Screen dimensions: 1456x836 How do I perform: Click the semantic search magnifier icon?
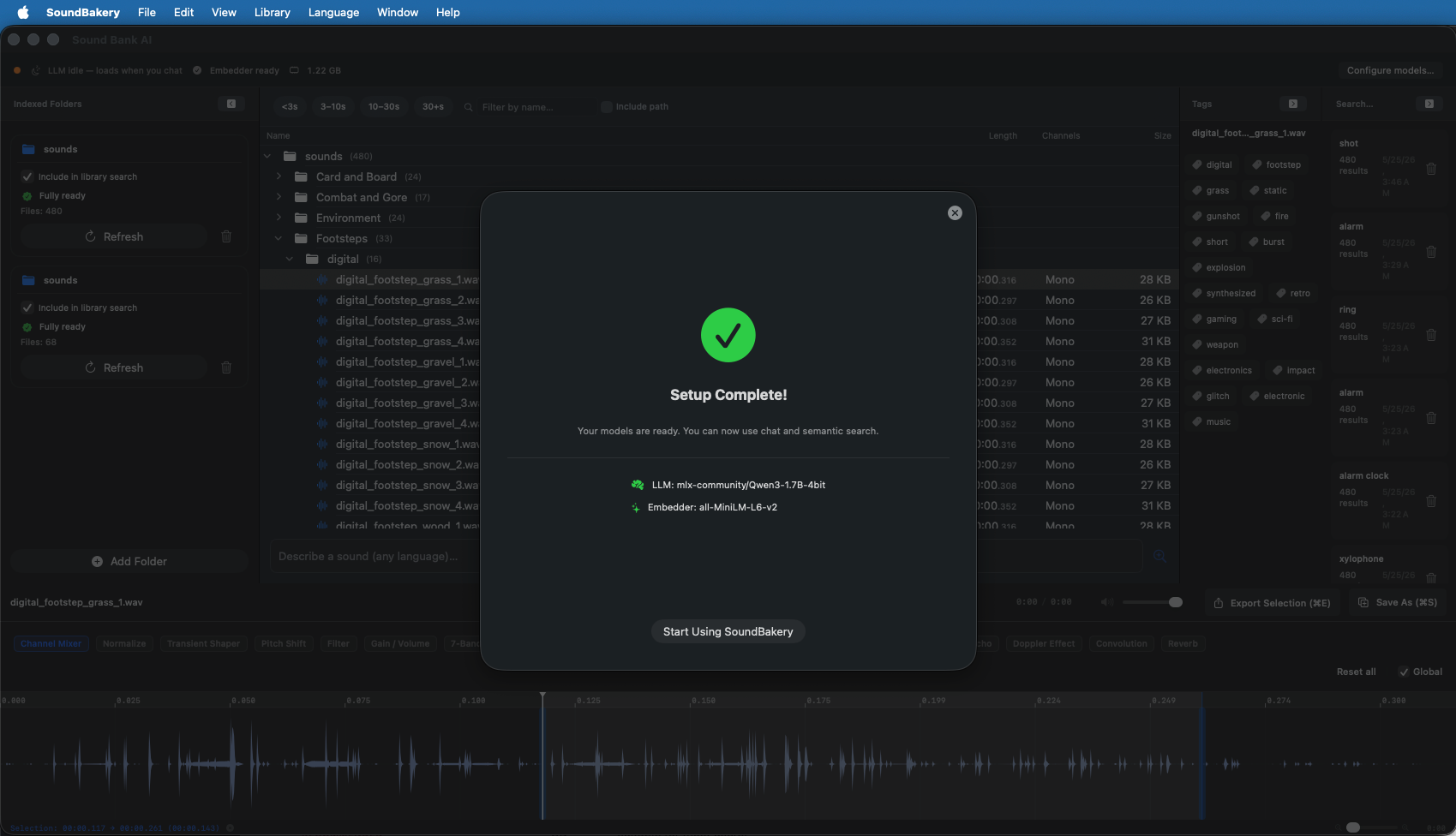(1159, 556)
